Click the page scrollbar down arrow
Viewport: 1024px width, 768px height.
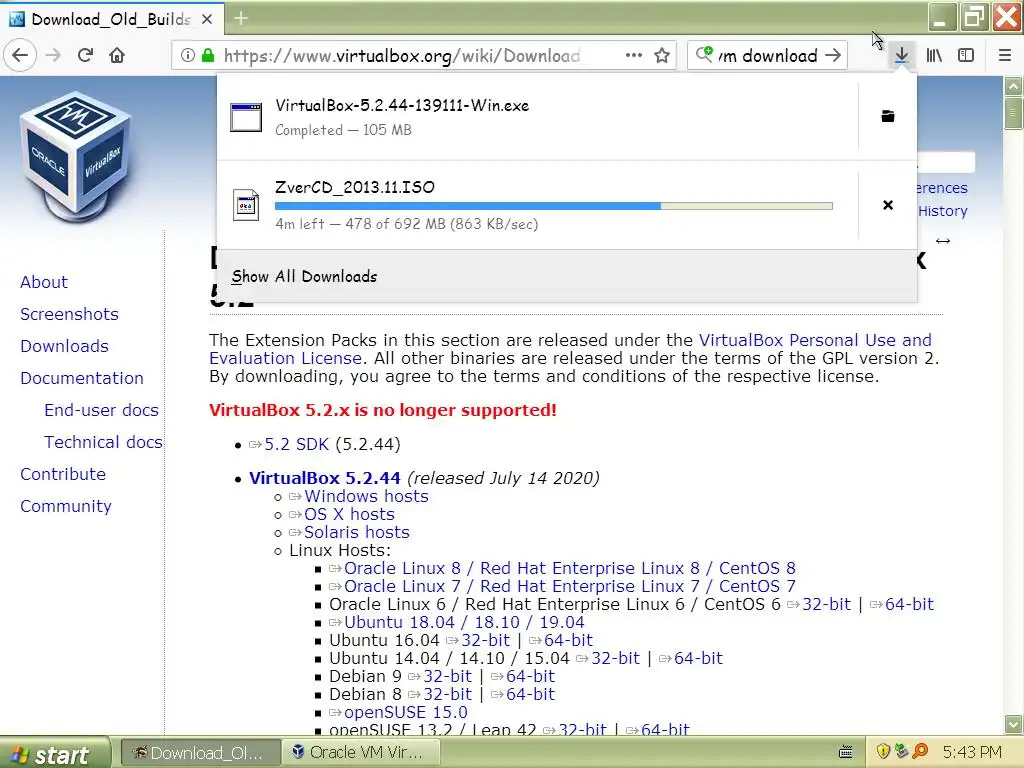pyautogui.click(x=1013, y=724)
